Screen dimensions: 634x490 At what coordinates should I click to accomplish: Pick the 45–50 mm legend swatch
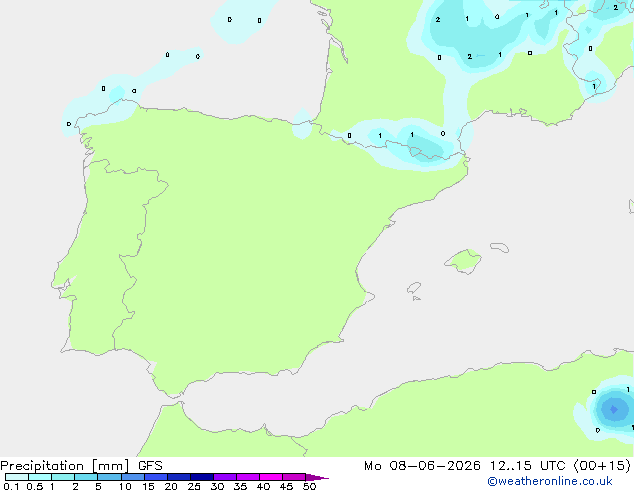pos(294,477)
